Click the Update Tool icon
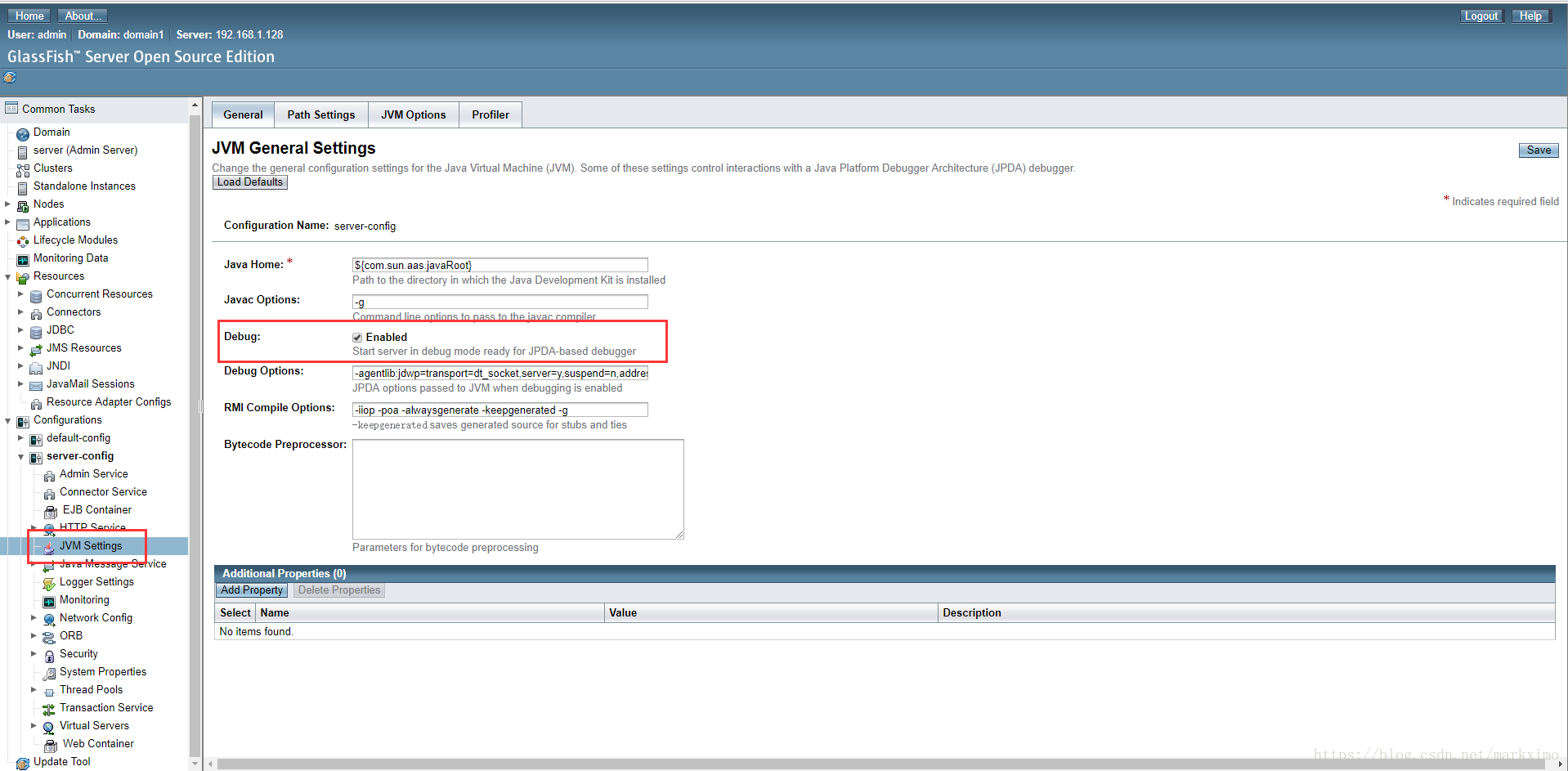The image size is (1568, 771). [x=23, y=764]
